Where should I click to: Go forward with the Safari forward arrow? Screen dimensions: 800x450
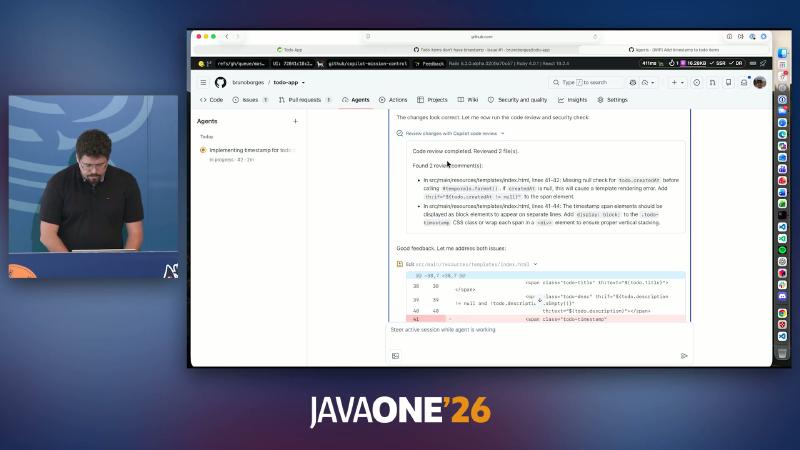pos(238,37)
